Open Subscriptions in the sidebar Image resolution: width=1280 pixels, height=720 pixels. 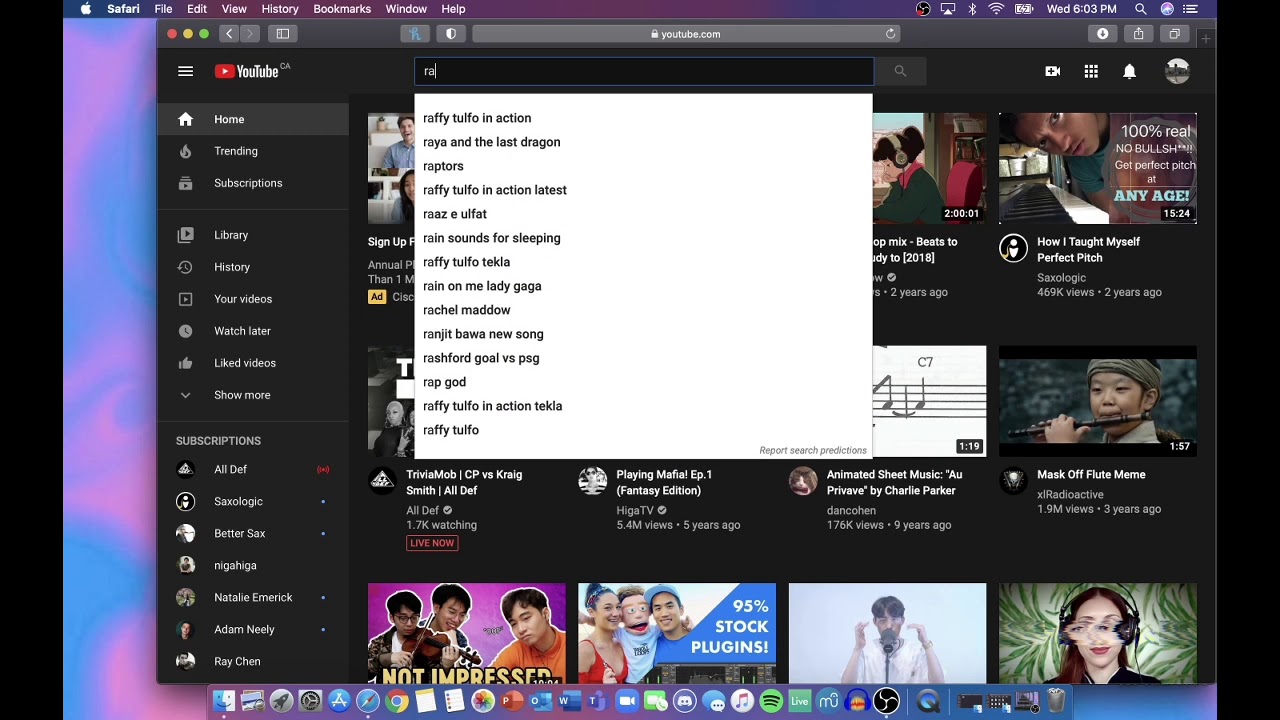pos(253,183)
